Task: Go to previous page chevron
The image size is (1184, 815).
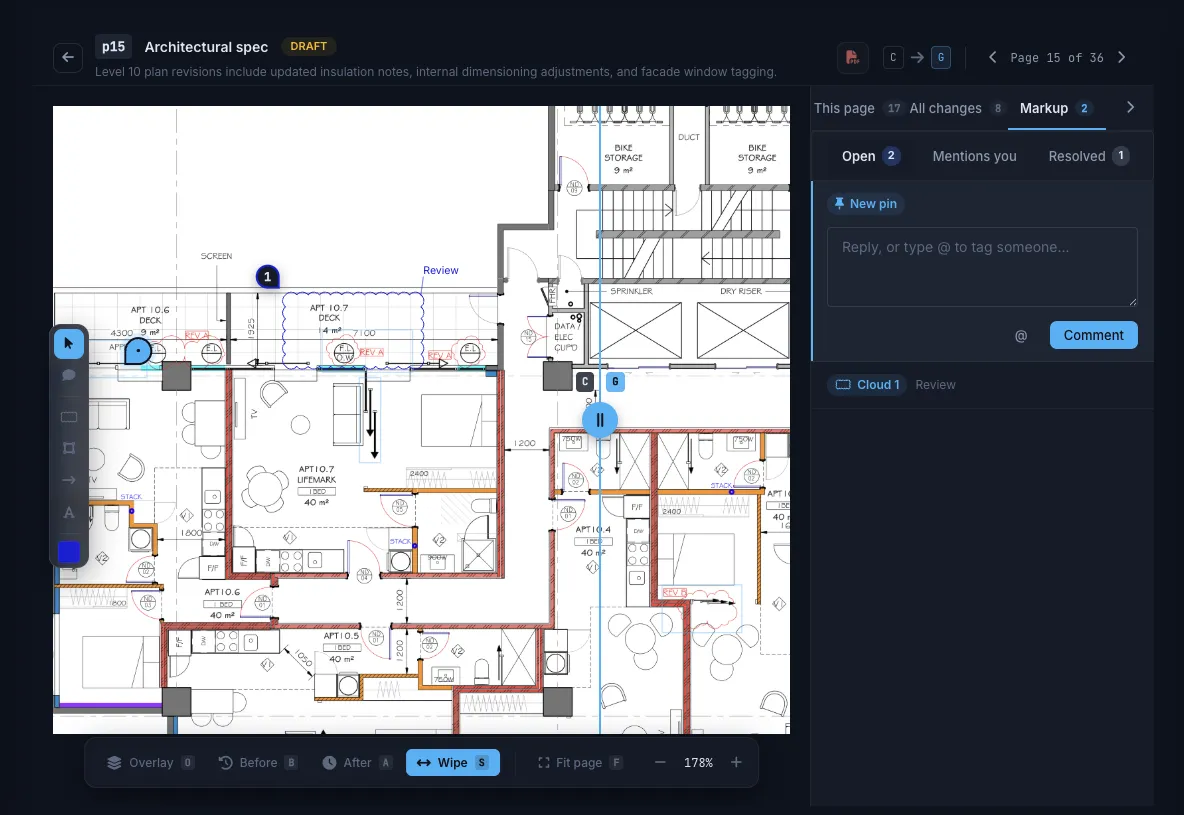Action: (x=993, y=57)
